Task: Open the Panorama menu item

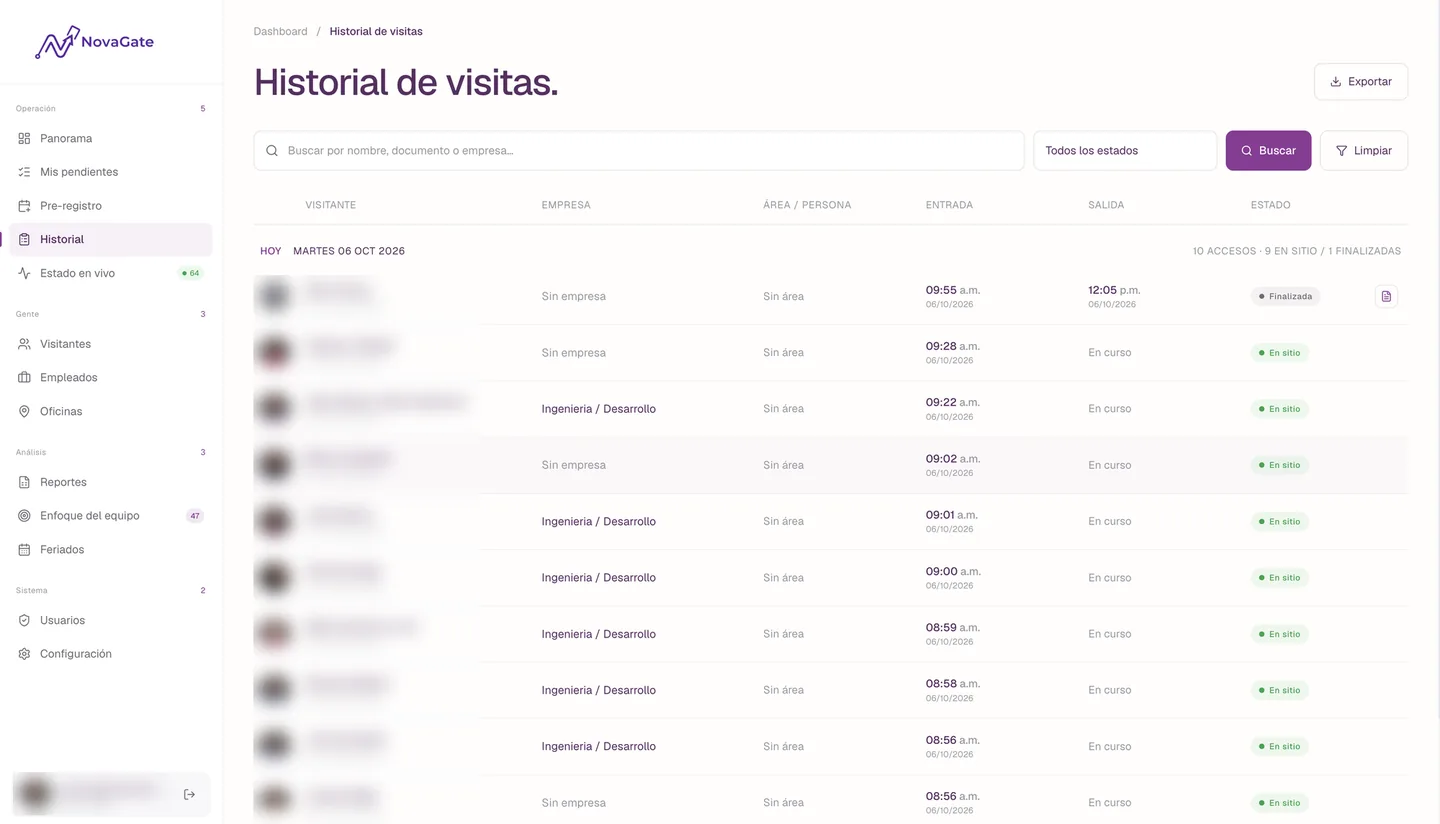Action: point(111,138)
